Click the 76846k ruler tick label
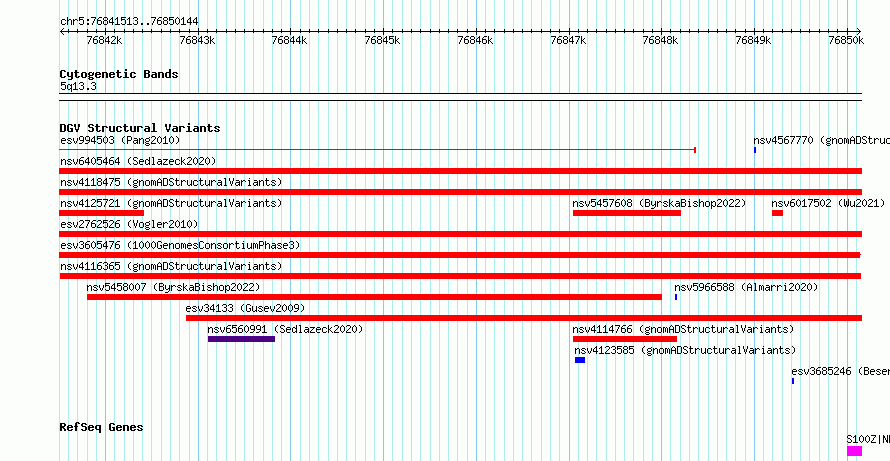This screenshot has width=890, height=461. (x=475, y=40)
